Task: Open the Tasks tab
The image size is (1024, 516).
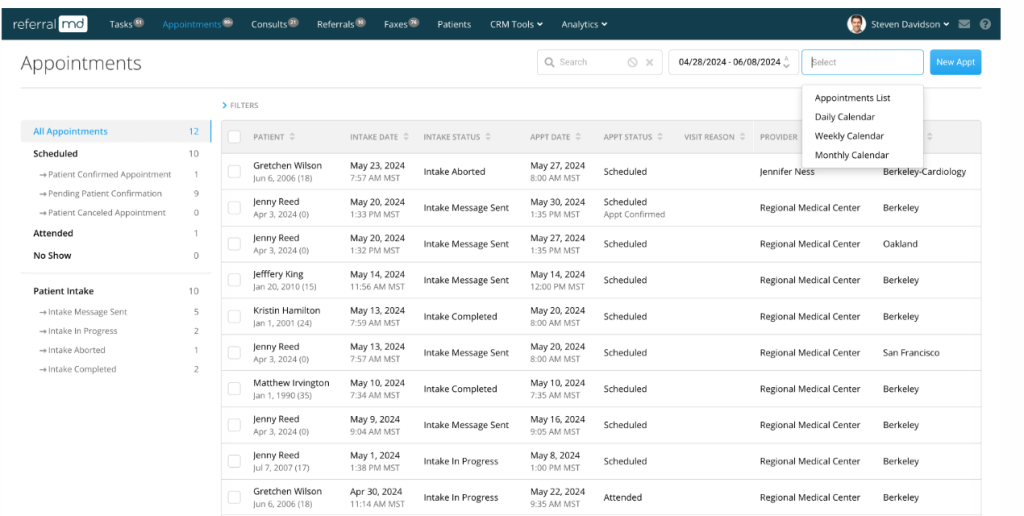Action: pos(126,24)
